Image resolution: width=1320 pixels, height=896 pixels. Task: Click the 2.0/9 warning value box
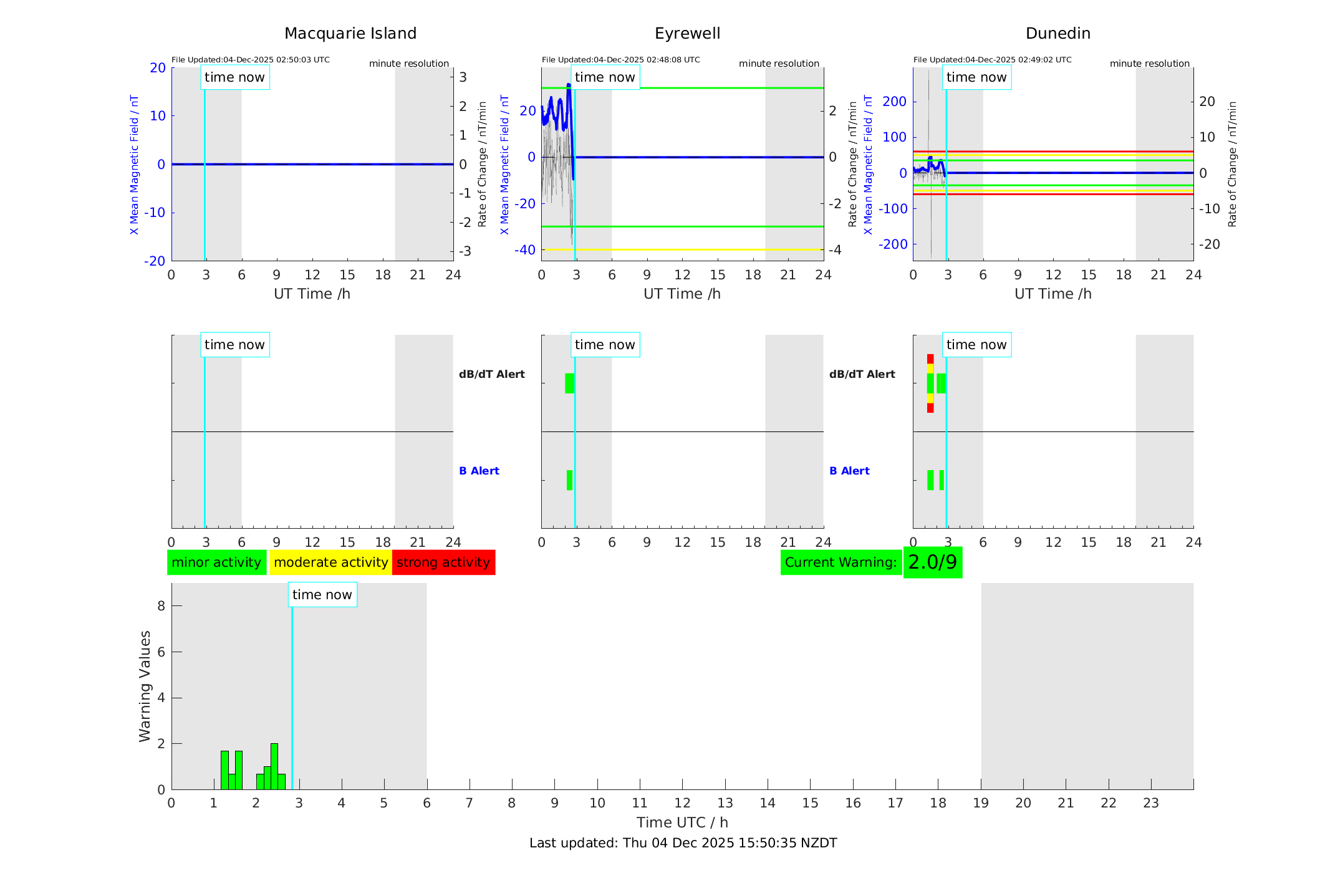[x=932, y=562]
